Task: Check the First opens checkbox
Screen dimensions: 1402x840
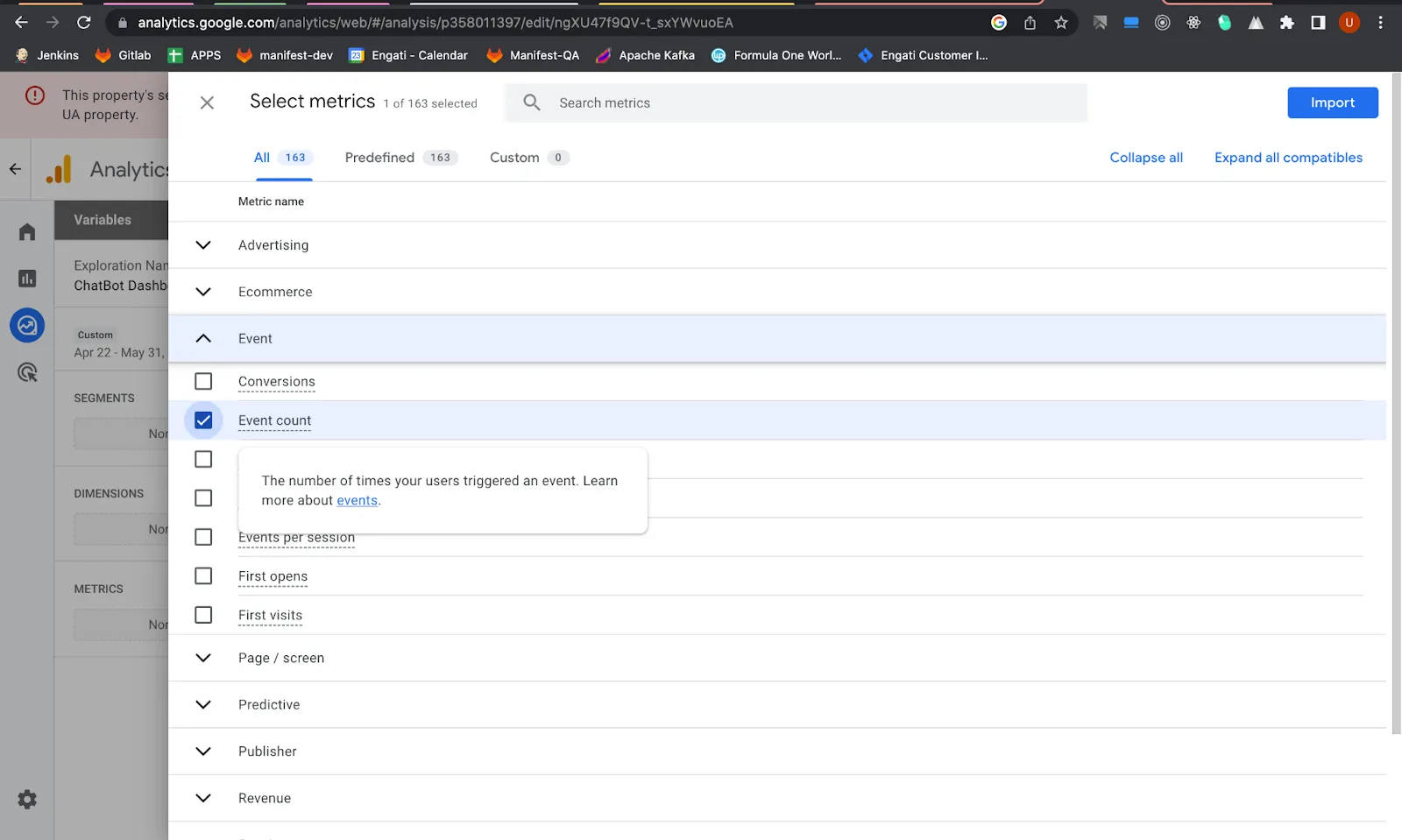Action: pos(203,575)
